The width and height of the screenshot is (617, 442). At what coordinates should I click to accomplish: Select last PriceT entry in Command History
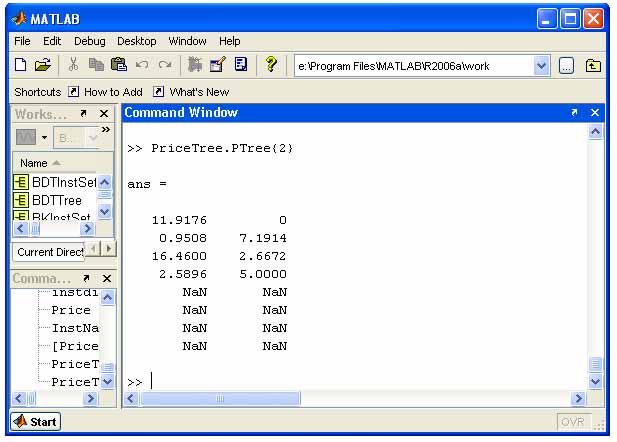coord(75,382)
